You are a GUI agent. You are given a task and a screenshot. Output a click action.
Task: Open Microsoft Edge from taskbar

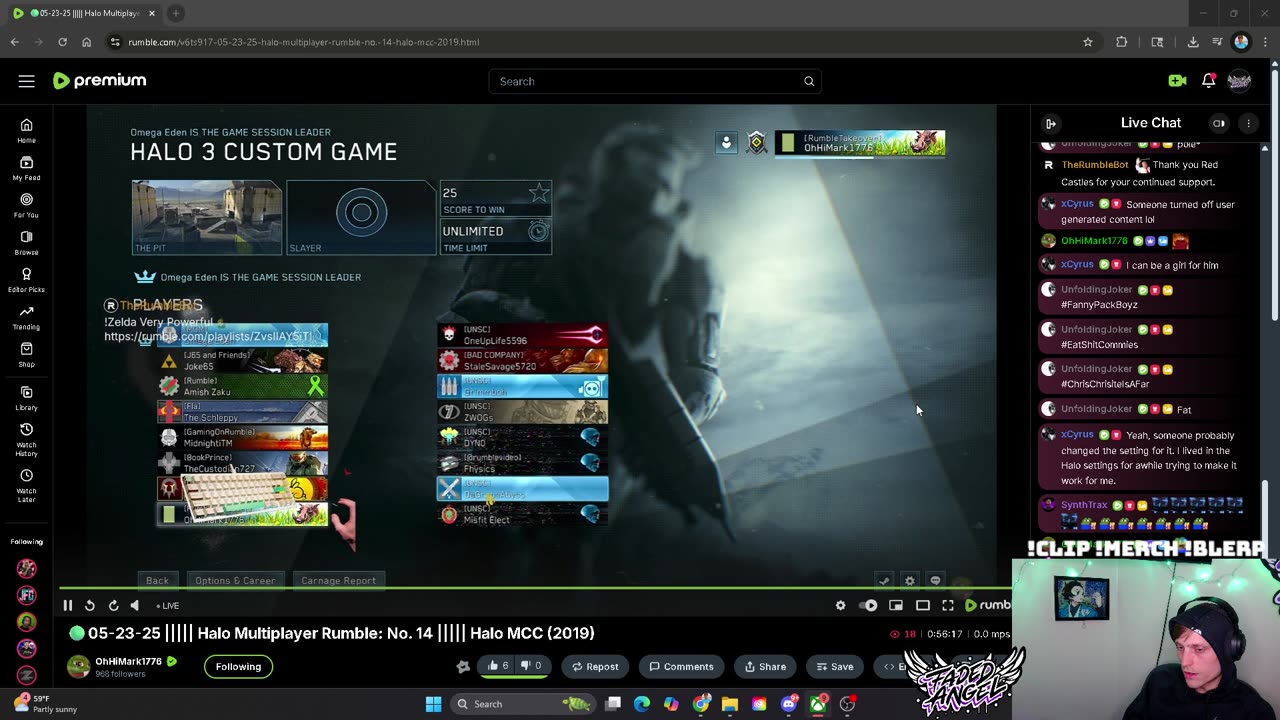[642, 704]
